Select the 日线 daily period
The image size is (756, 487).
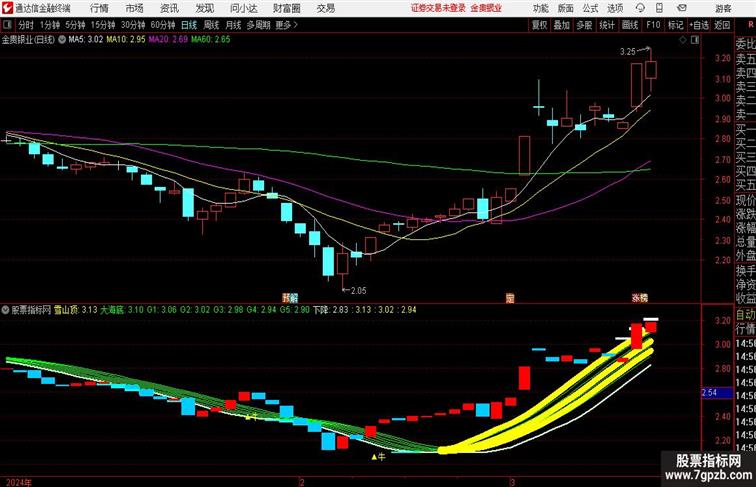tap(189, 25)
